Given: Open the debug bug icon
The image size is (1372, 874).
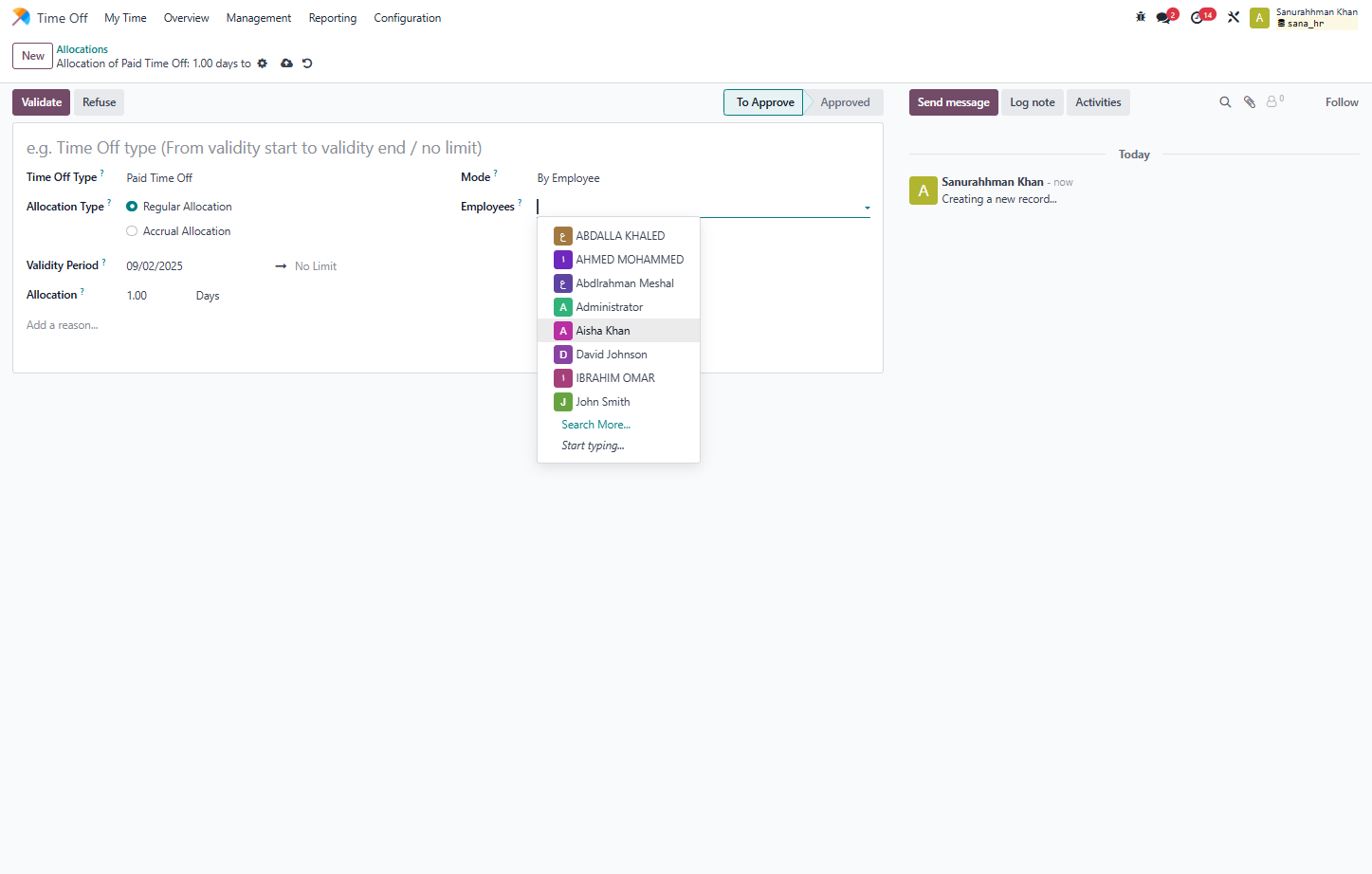Looking at the screenshot, I should pos(1141,17).
